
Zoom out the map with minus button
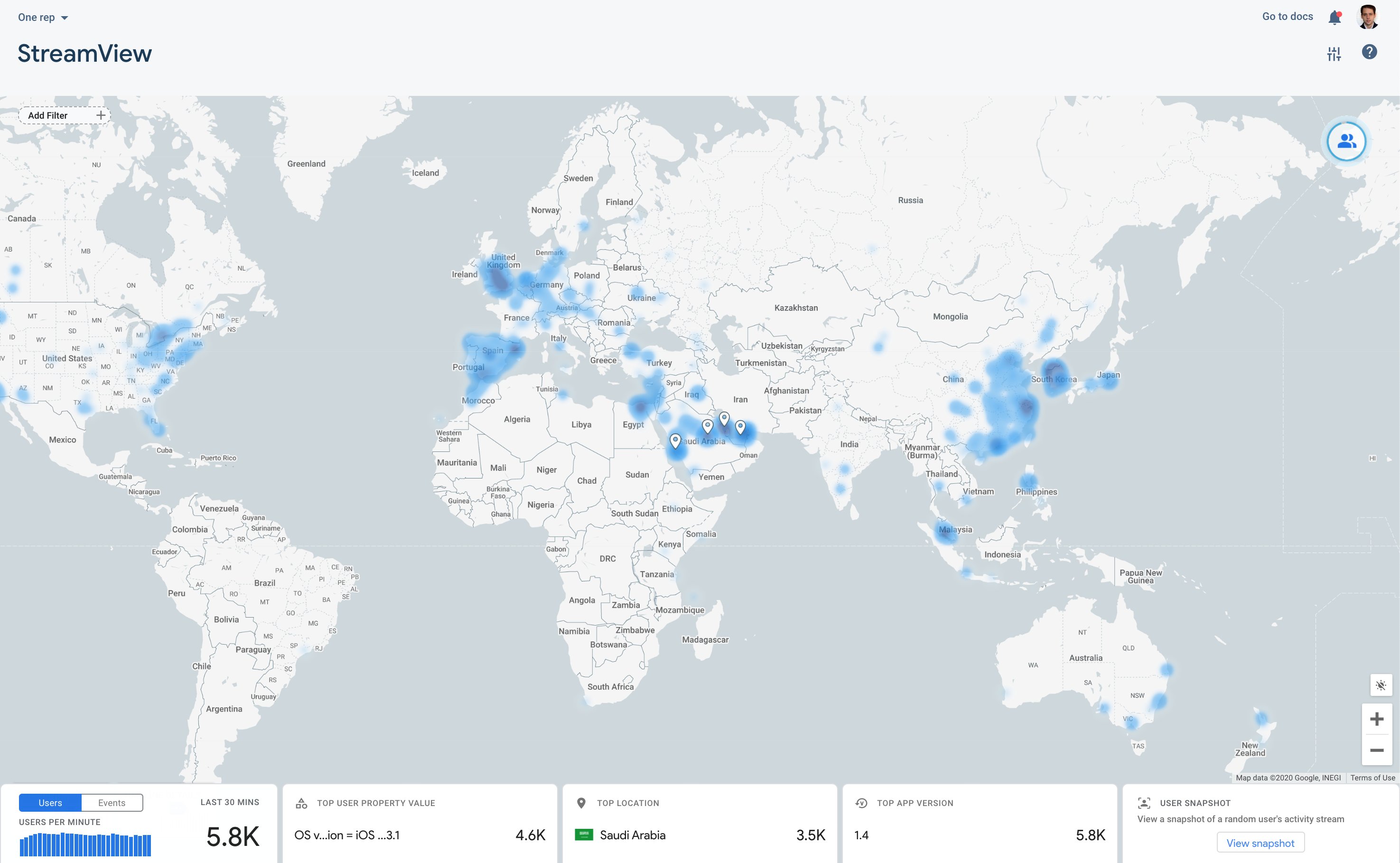tap(1377, 750)
